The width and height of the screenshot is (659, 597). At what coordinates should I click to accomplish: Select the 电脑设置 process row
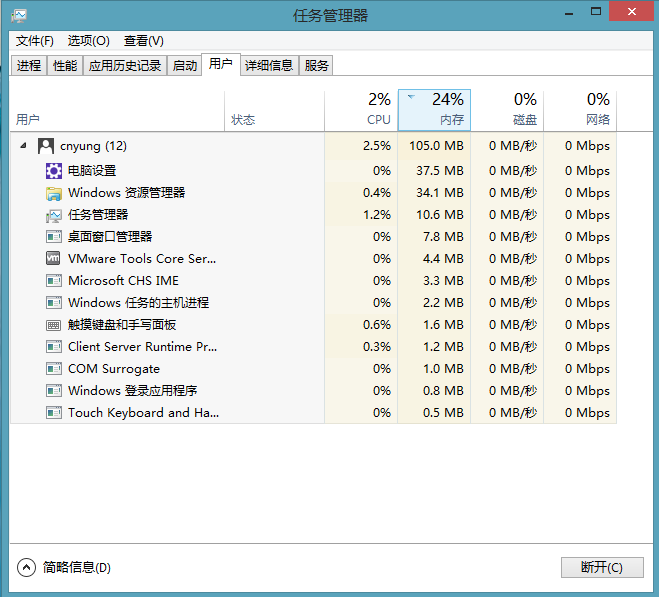[x=314, y=171]
